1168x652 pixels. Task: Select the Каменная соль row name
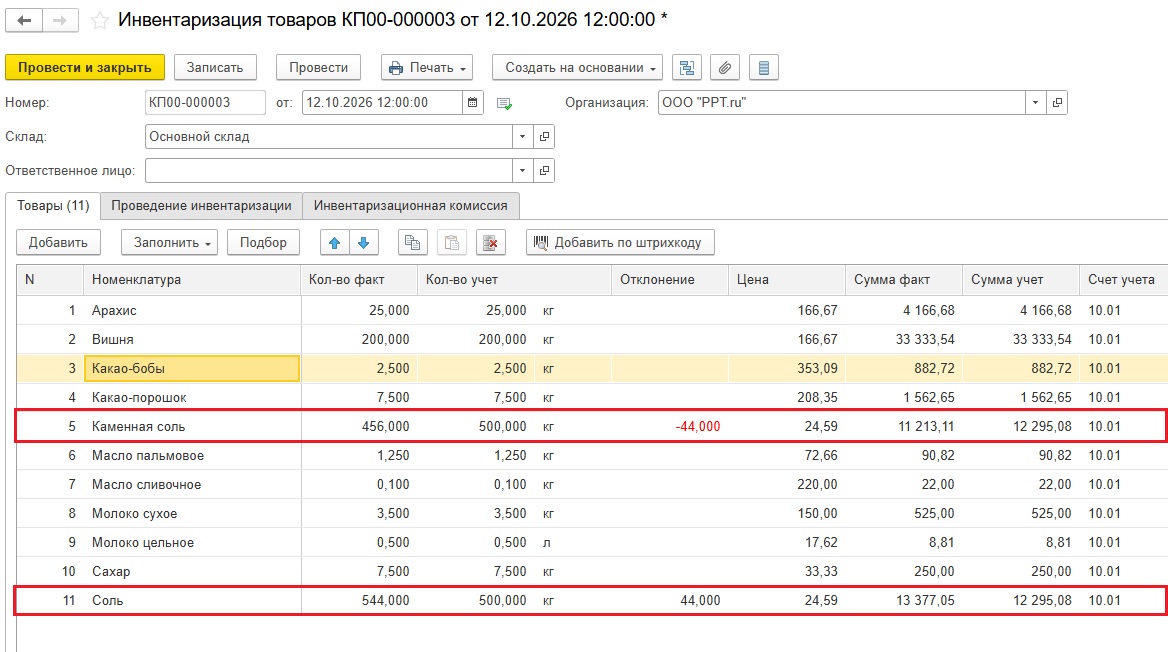tap(139, 427)
